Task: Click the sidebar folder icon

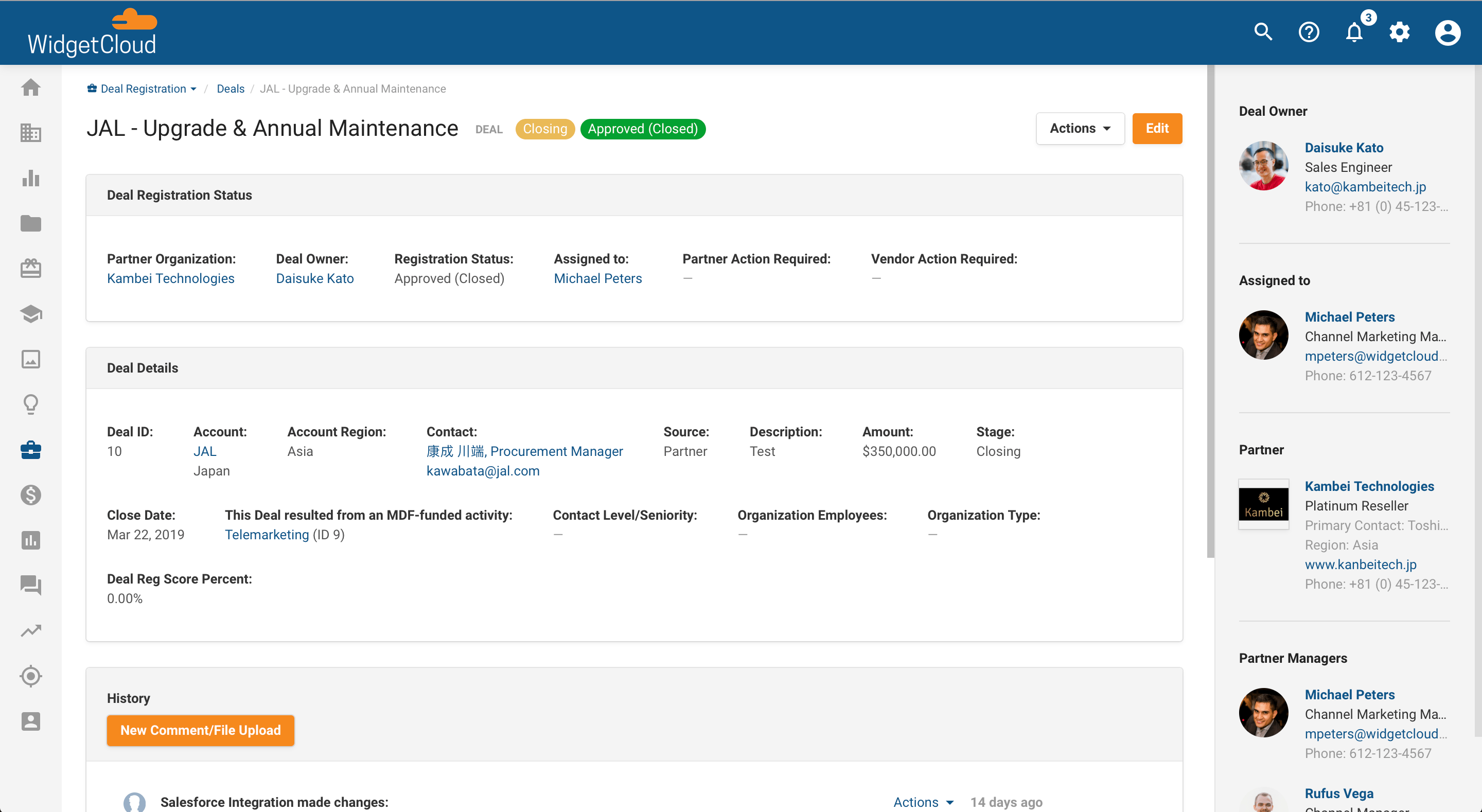Action: (31, 223)
